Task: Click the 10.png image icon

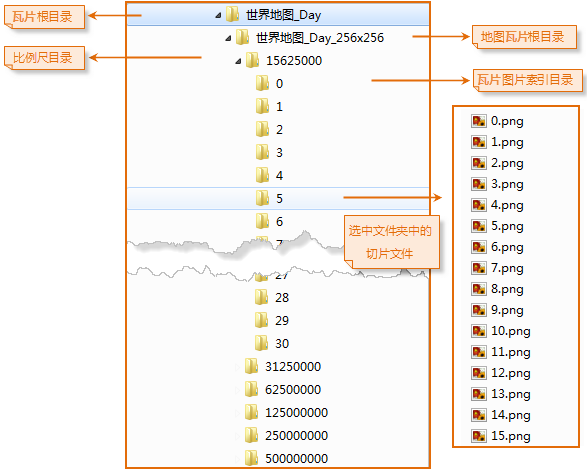Action: tap(479, 331)
